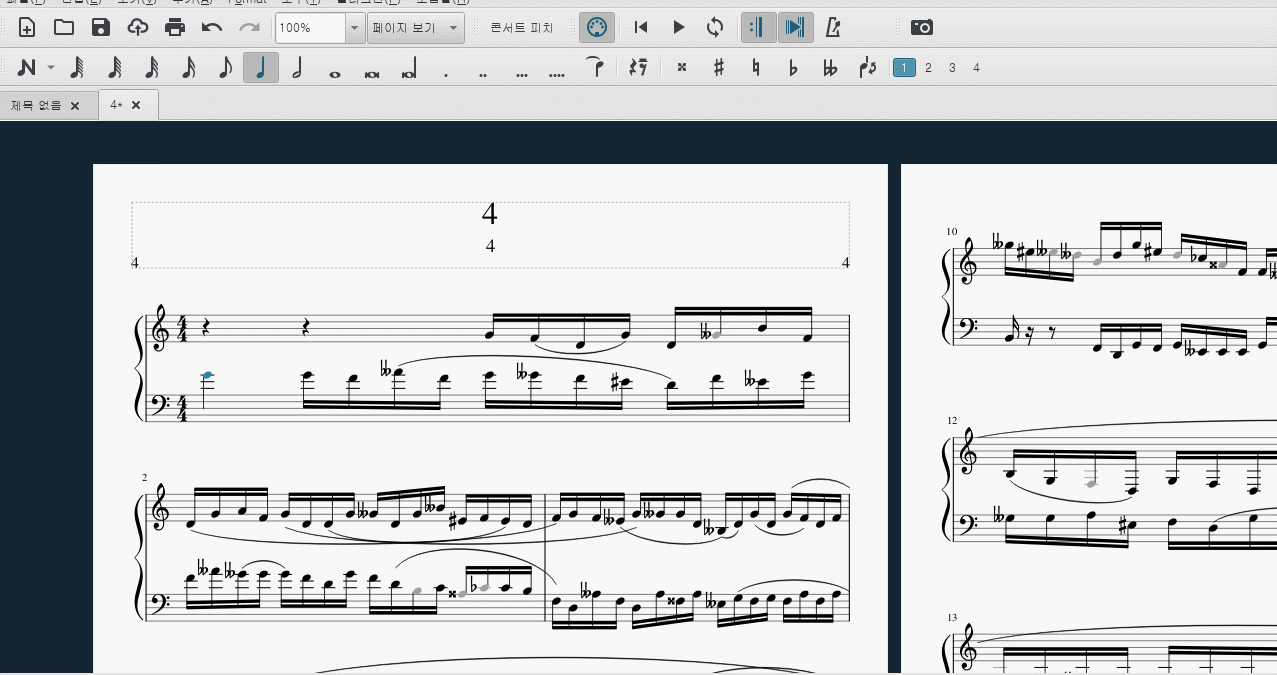This screenshot has width=1277, height=675.
Task: Toggle play repeats
Action: 759,27
